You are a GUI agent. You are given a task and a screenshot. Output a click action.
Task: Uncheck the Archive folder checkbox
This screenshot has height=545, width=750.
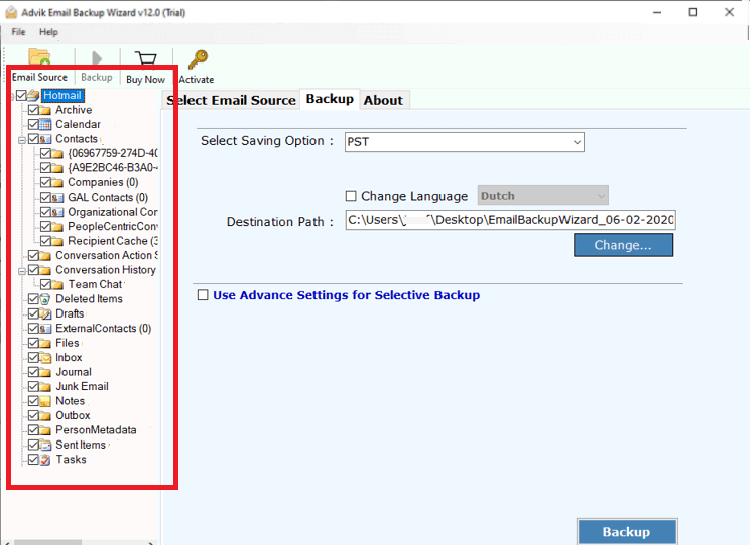(x=33, y=110)
